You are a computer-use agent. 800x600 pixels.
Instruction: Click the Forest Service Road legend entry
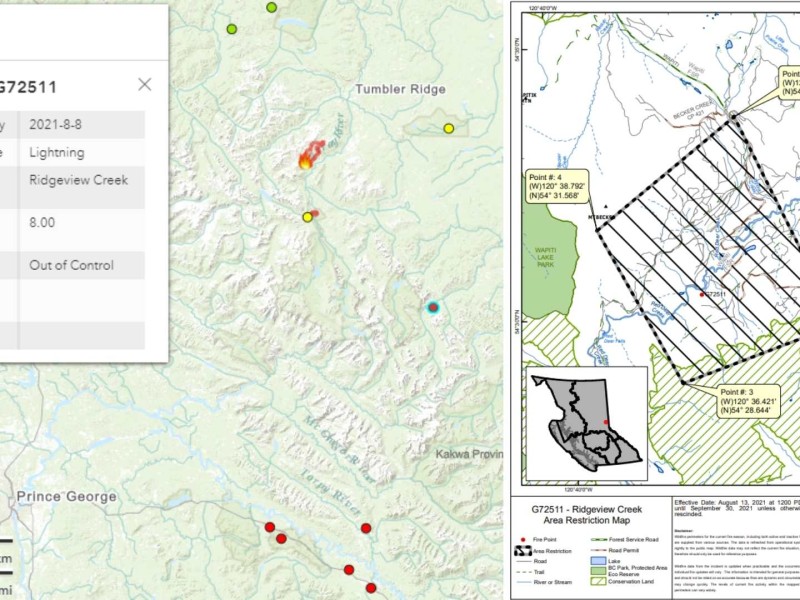click(x=625, y=539)
